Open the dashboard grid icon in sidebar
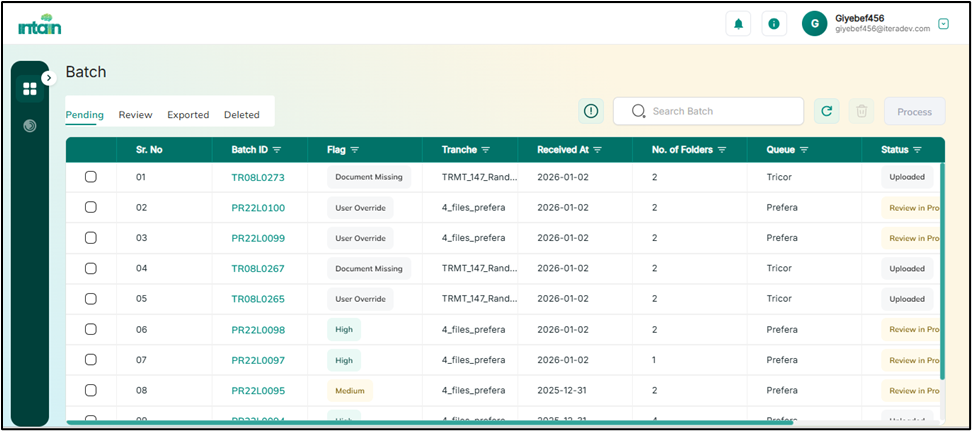The image size is (972, 431). click(x=30, y=89)
